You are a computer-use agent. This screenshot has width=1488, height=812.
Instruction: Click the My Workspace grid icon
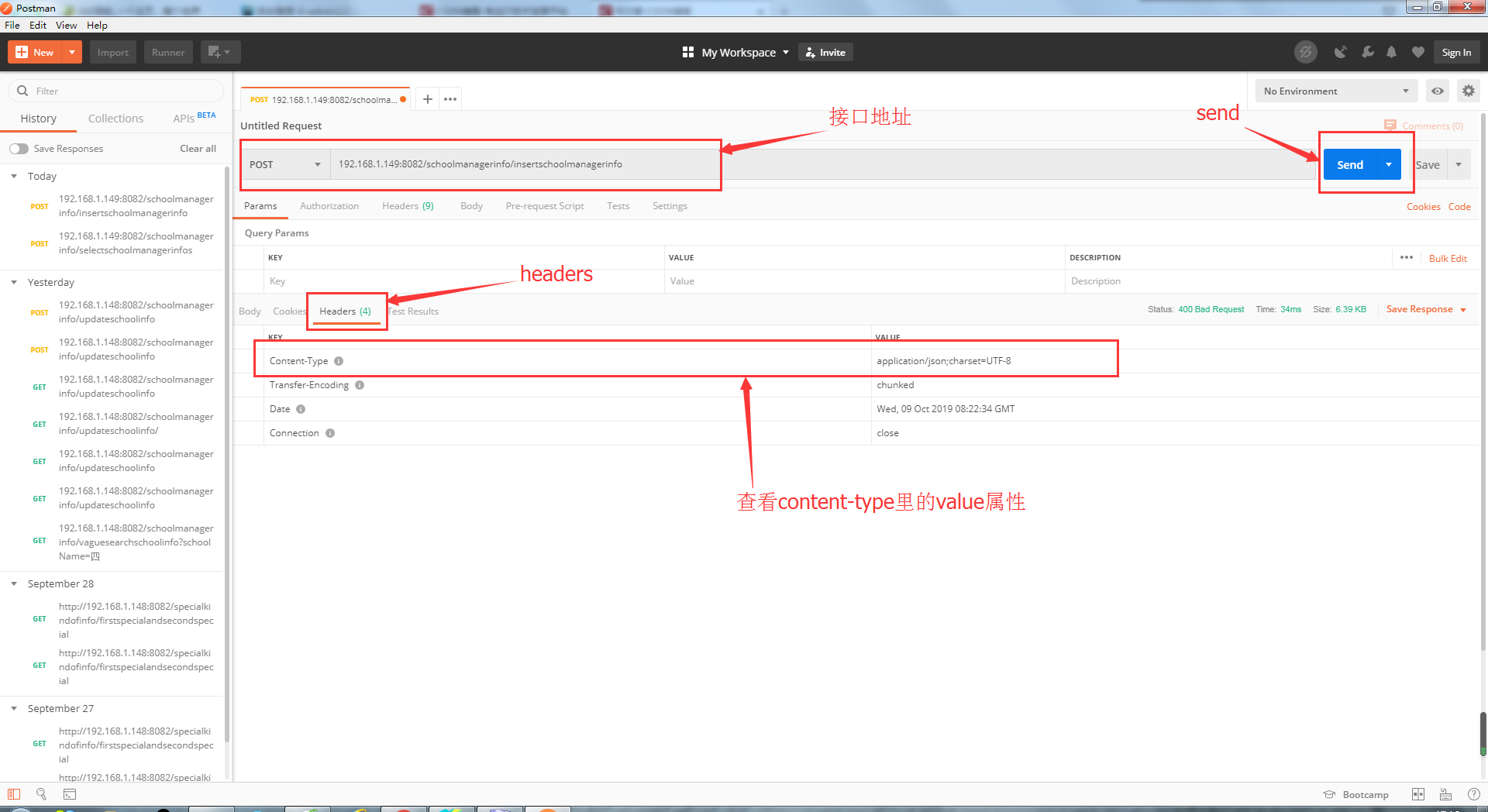click(687, 52)
